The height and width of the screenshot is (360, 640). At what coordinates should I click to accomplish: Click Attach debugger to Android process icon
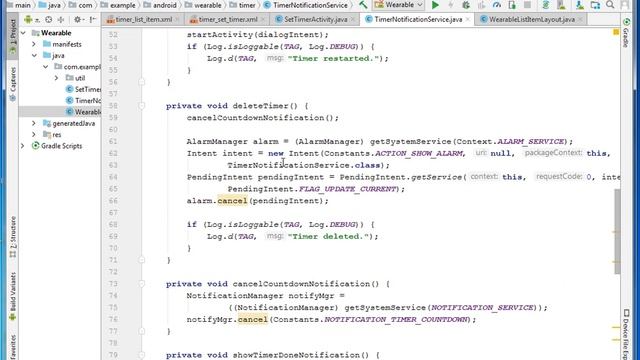coord(512,5)
